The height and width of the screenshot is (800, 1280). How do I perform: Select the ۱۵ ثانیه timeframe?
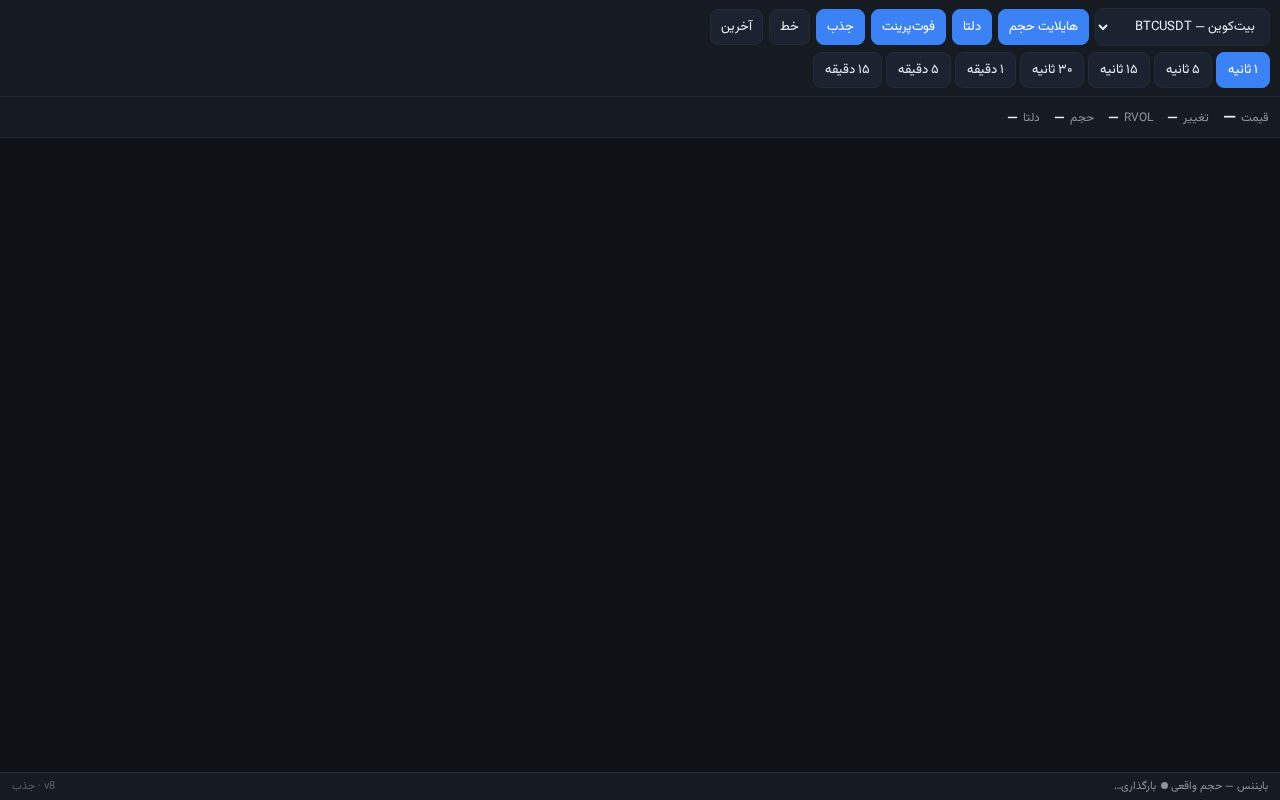tap(1119, 70)
